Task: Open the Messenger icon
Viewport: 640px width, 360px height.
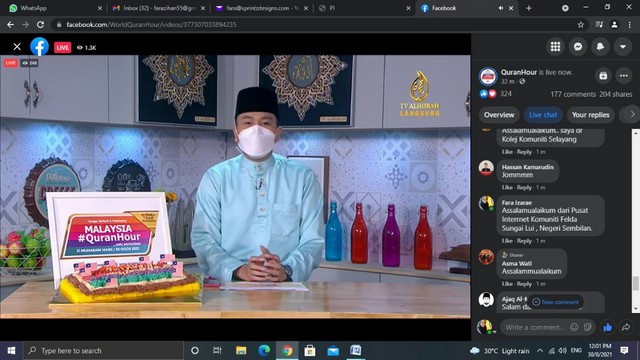Action: 578,47
